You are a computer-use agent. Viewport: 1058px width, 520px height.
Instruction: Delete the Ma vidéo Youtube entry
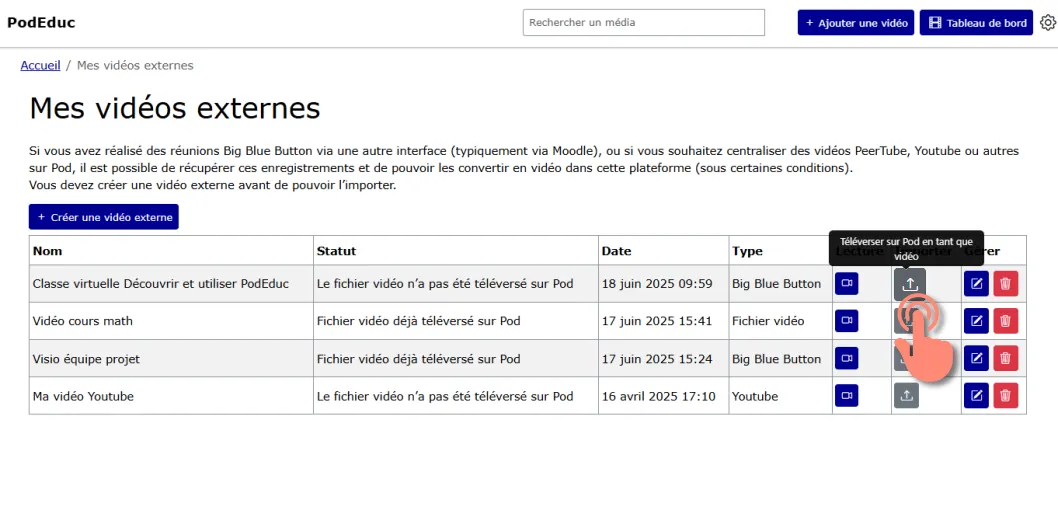click(1005, 396)
